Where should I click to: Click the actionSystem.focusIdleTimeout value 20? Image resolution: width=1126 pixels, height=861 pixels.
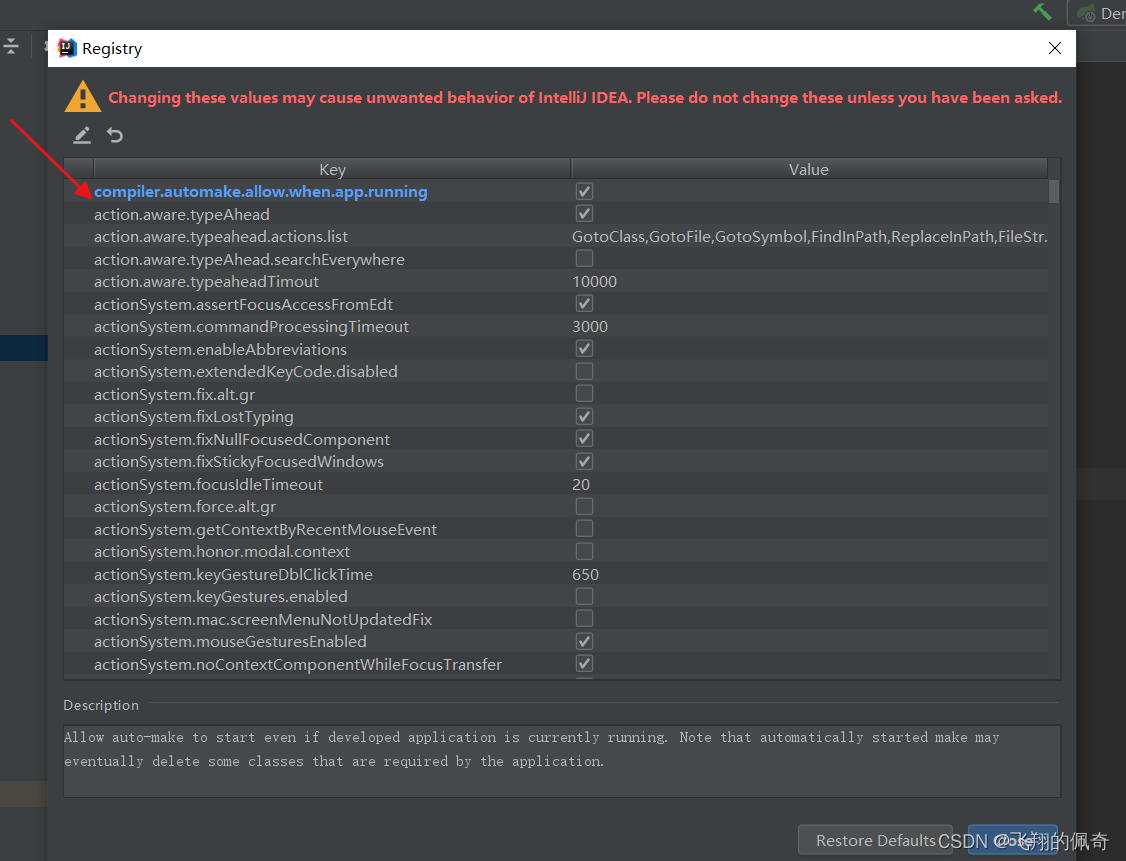pyautogui.click(x=581, y=484)
